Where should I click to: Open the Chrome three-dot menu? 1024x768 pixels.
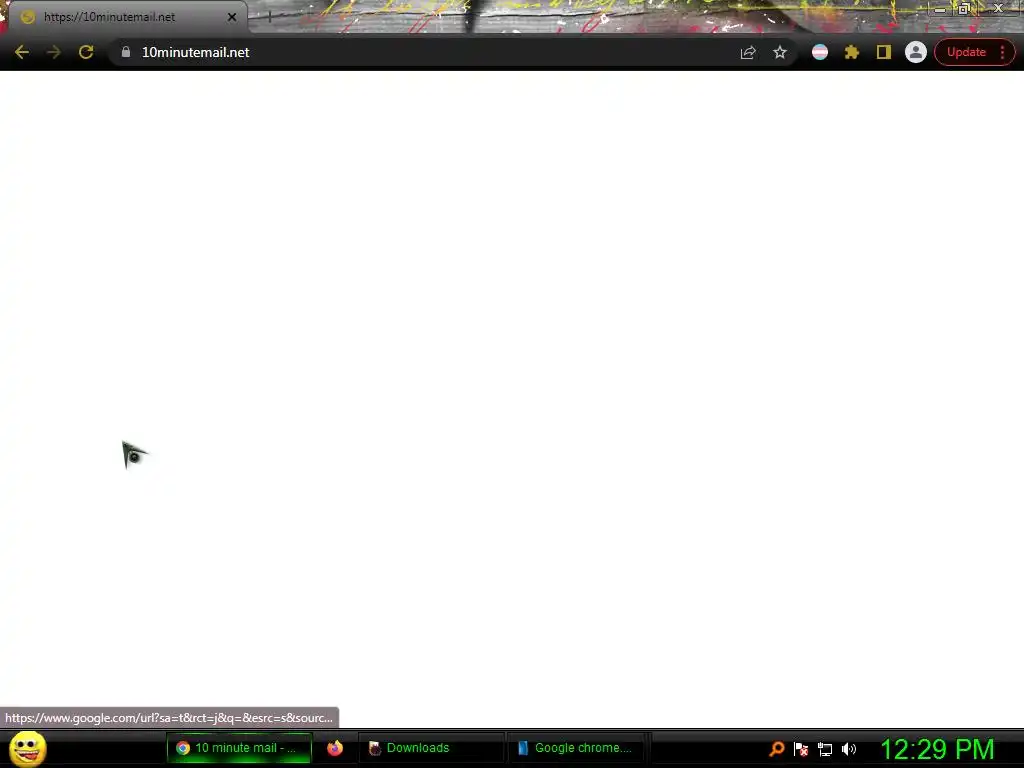click(1002, 52)
